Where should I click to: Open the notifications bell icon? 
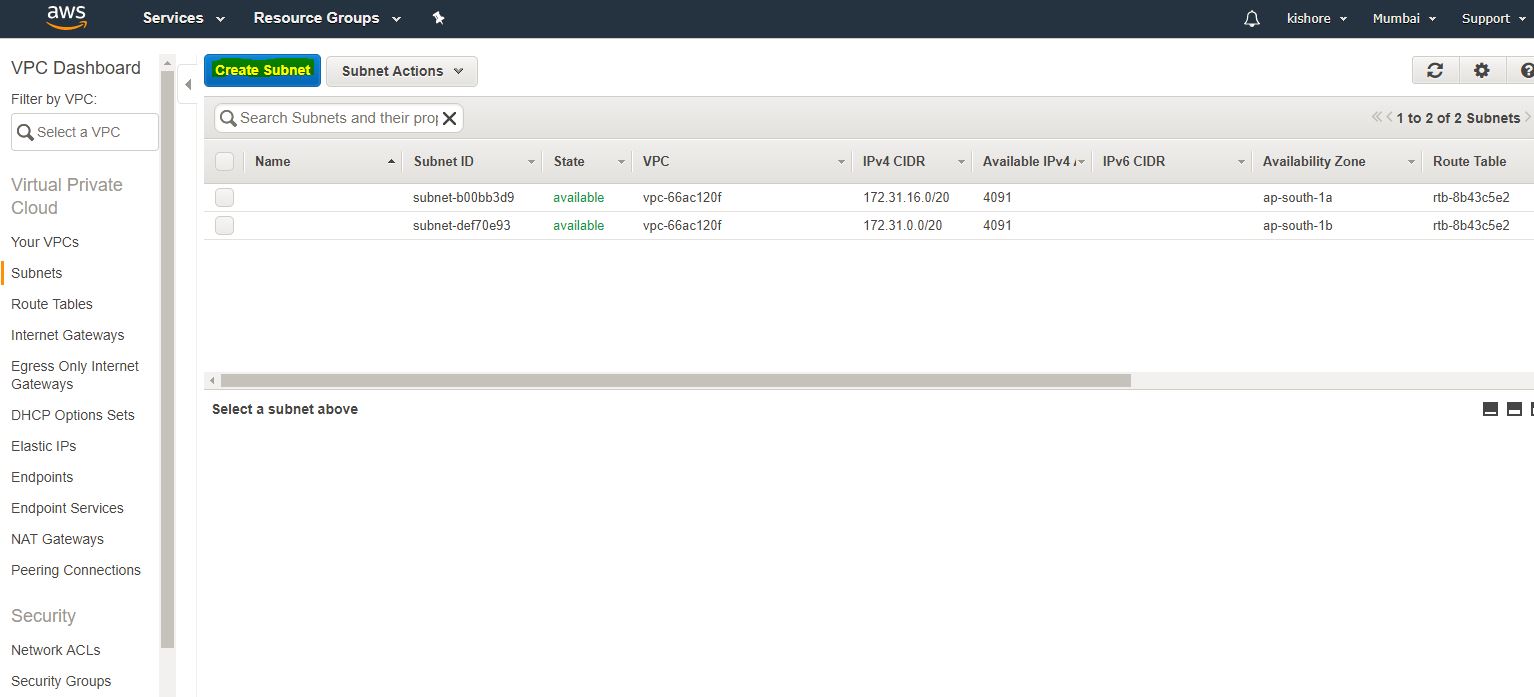pyautogui.click(x=1252, y=19)
